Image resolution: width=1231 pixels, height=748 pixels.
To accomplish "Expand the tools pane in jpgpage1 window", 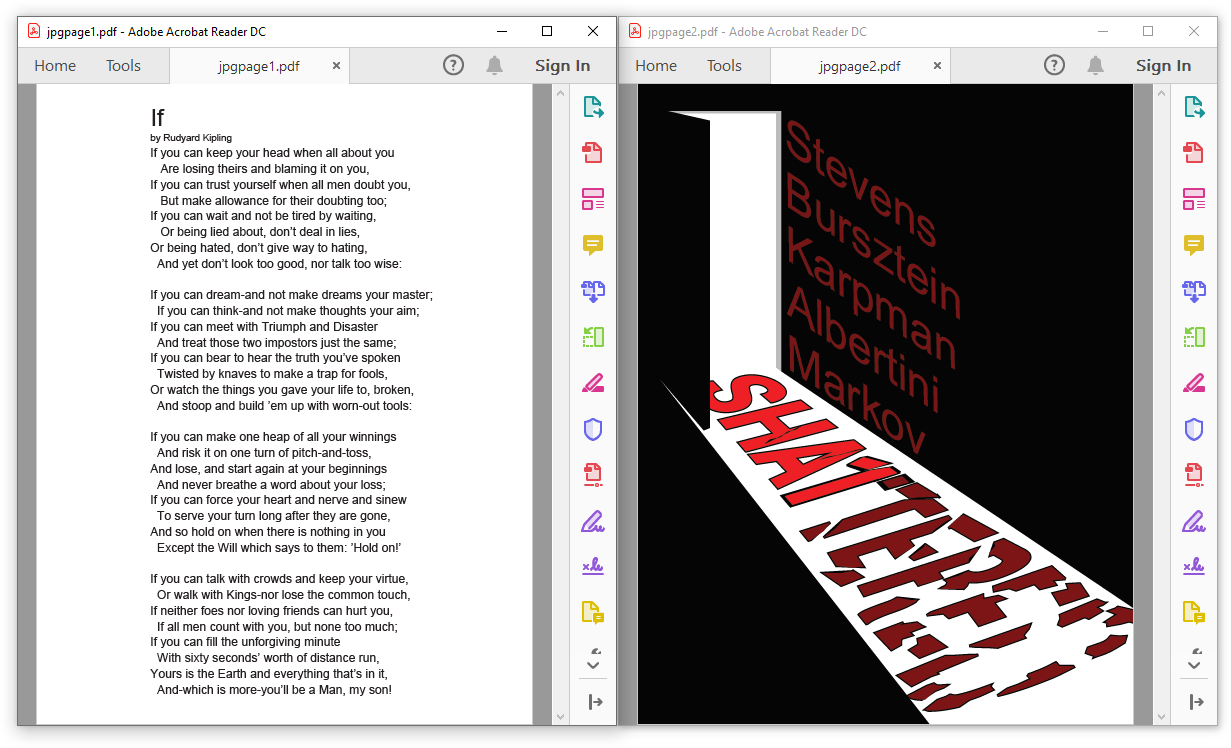I will click(x=595, y=702).
